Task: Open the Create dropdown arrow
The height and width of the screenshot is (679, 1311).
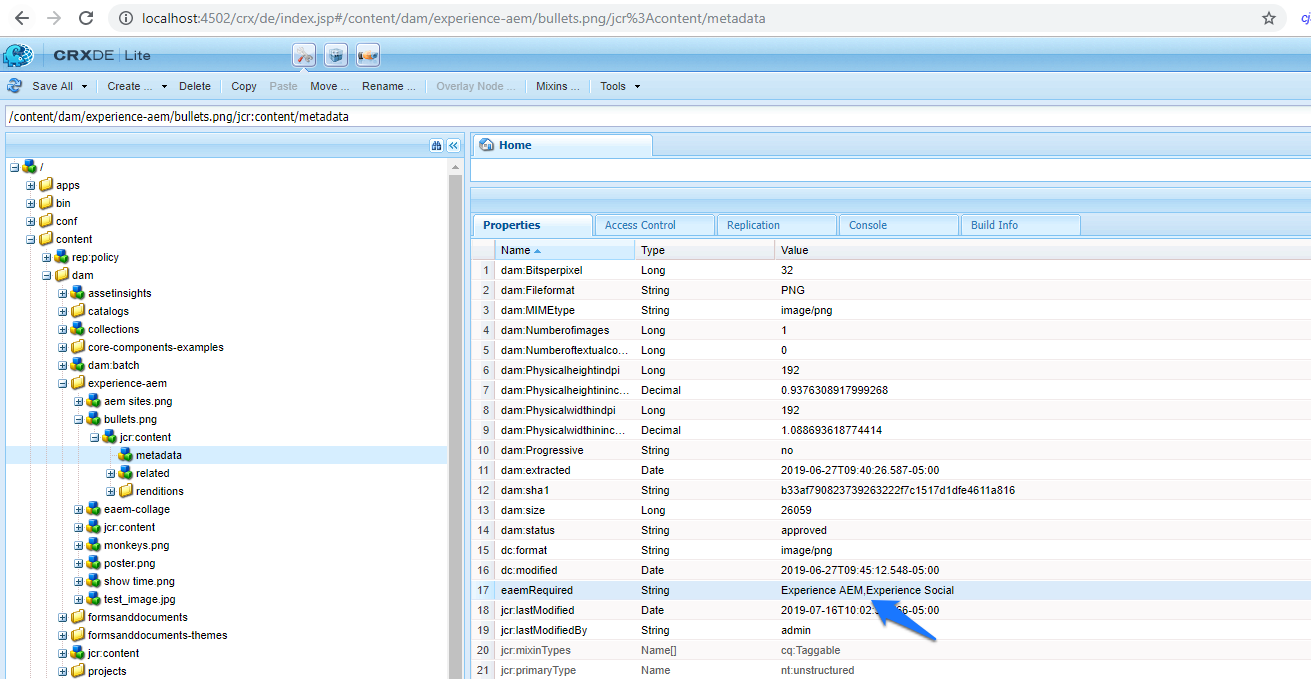Action: point(164,86)
